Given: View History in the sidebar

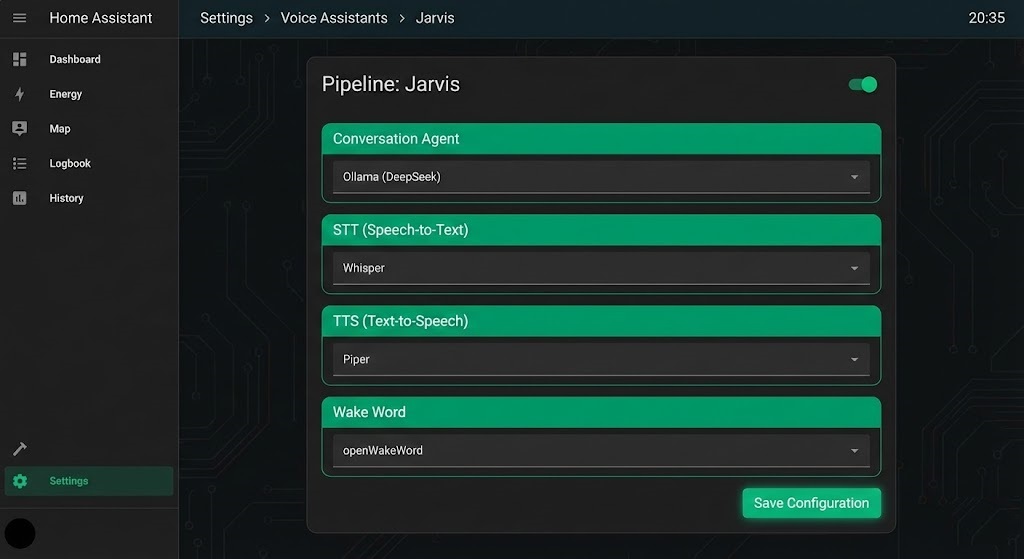Looking at the screenshot, I should pos(67,198).
